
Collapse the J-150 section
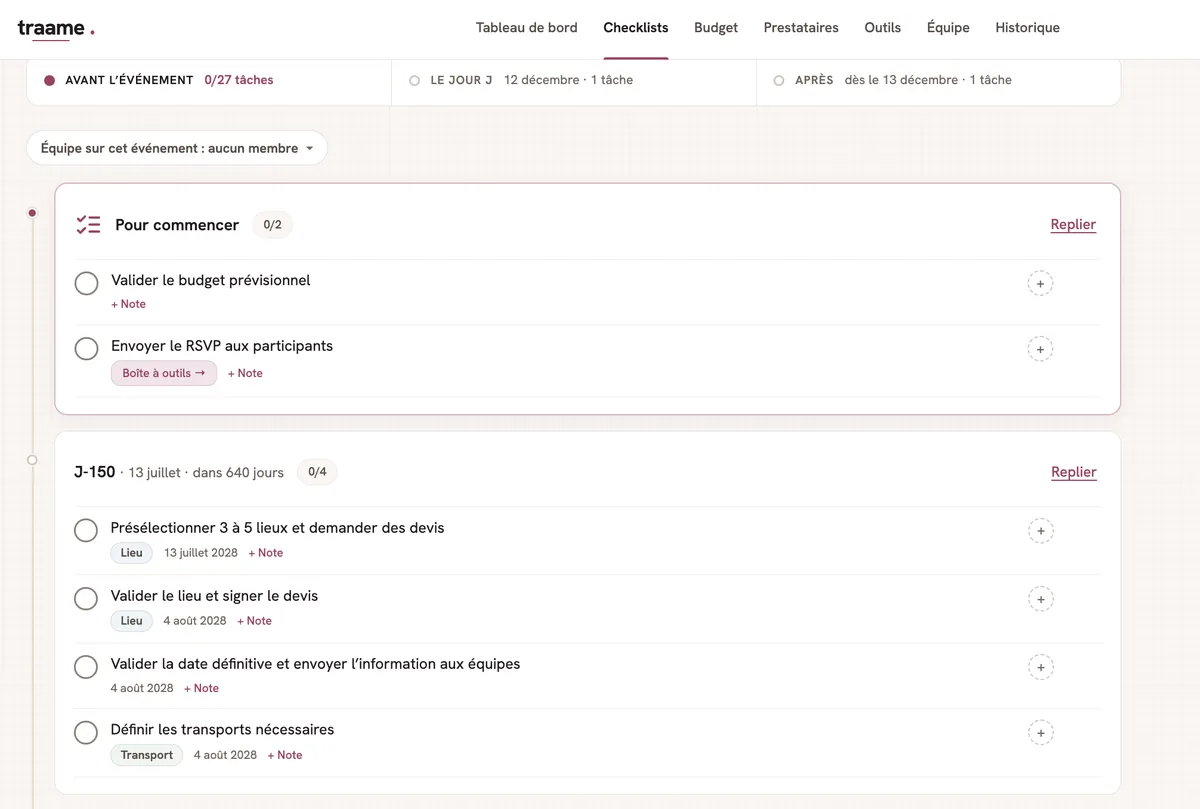click(x=1074, y=472)
